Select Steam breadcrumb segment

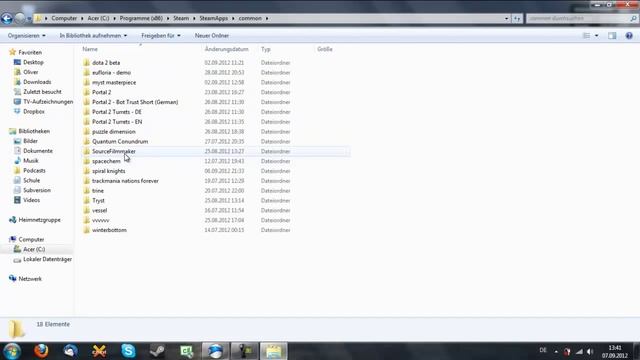[x=181, y=18]
